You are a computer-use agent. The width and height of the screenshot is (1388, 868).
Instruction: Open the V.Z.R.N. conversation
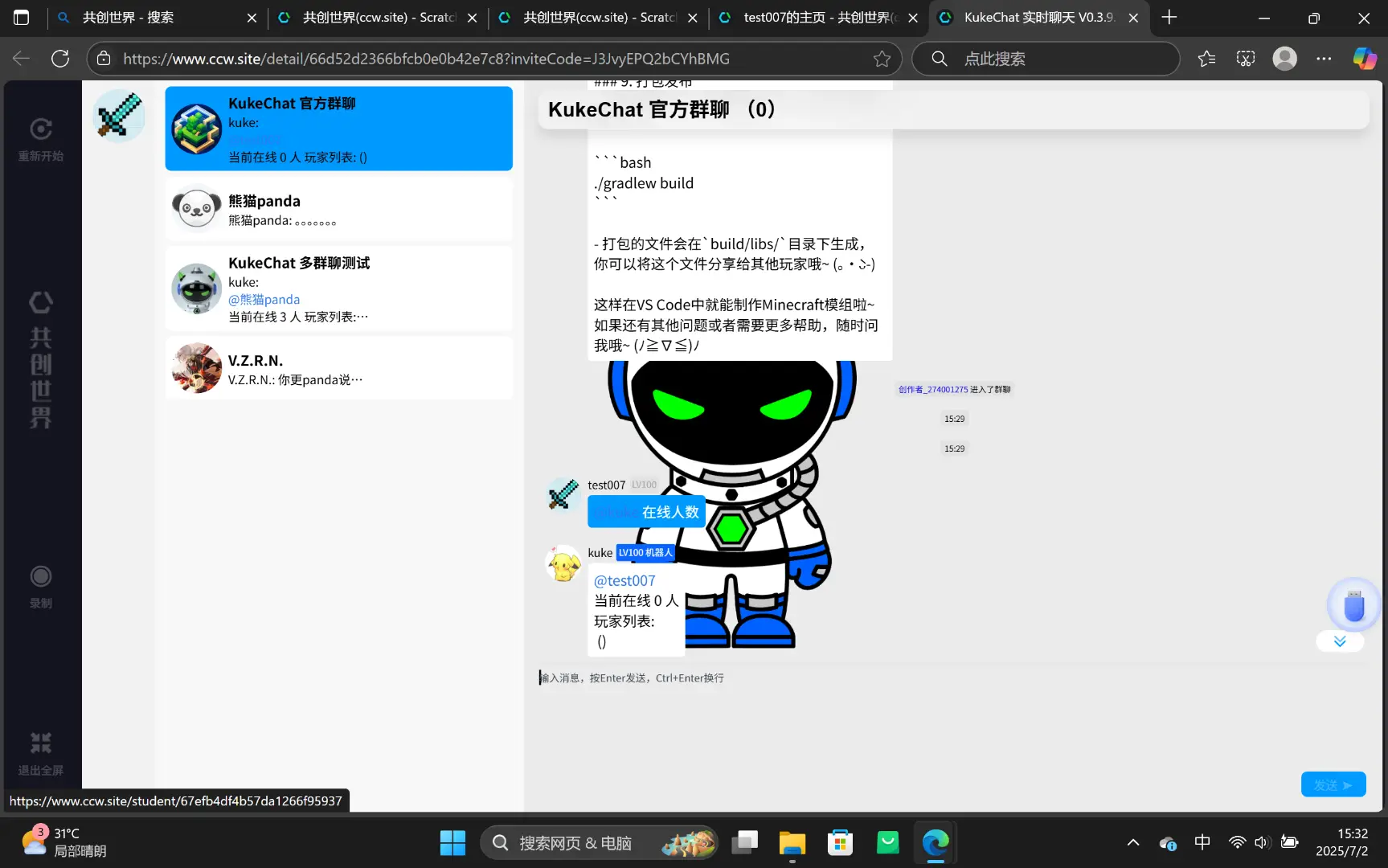338,368
